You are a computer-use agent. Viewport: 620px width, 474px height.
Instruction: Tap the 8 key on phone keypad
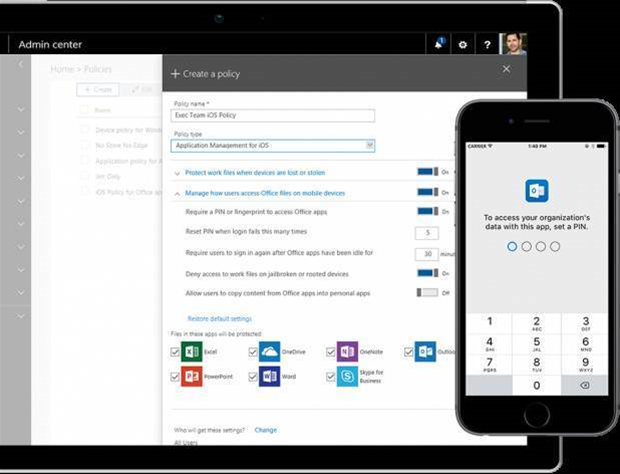[x=537, y=364]
